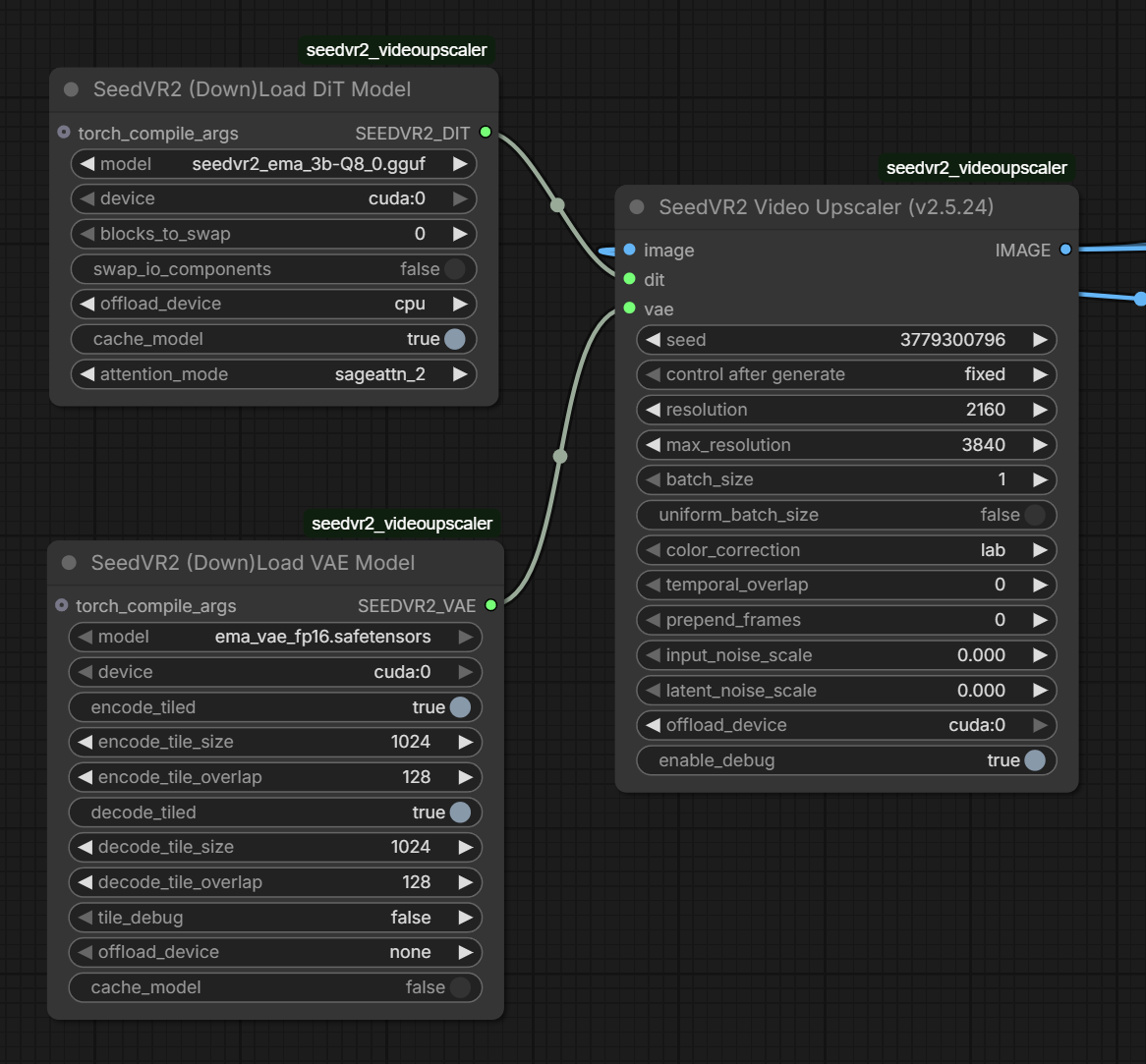Open control after generate dropdown
This screenshot has width=1146, height=1064.
(847, 375)
